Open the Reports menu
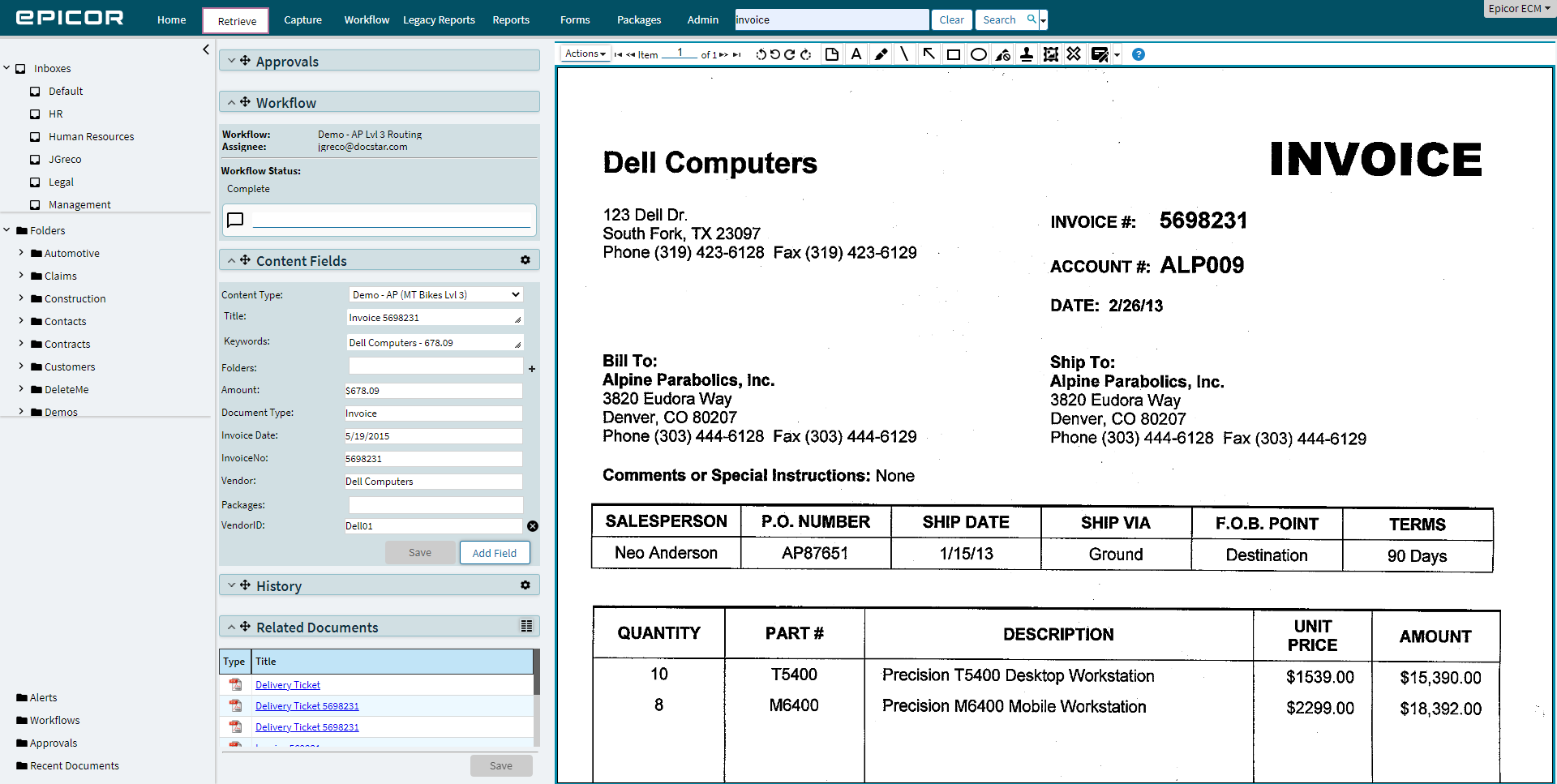This screenshot has width=1557, height=784. [510, 20]
